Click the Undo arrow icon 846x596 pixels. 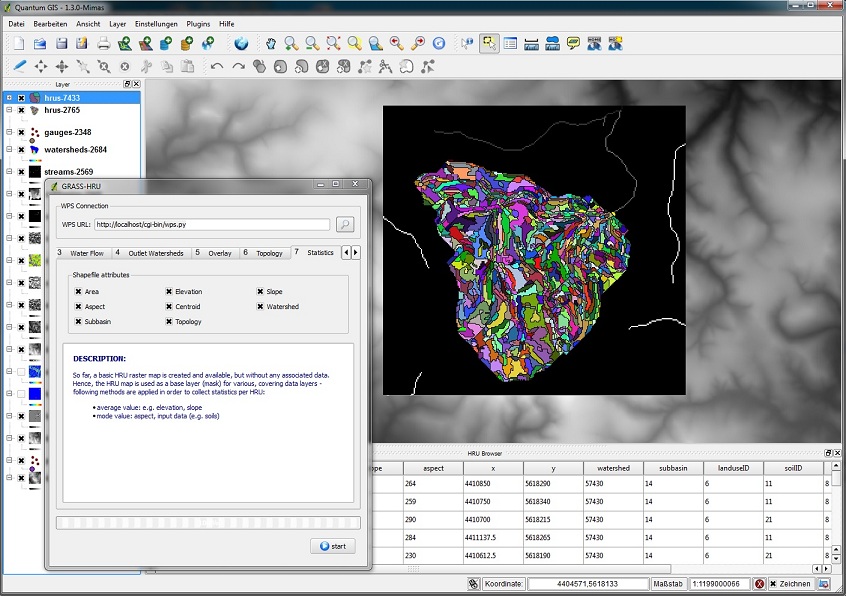pos(217,67)
